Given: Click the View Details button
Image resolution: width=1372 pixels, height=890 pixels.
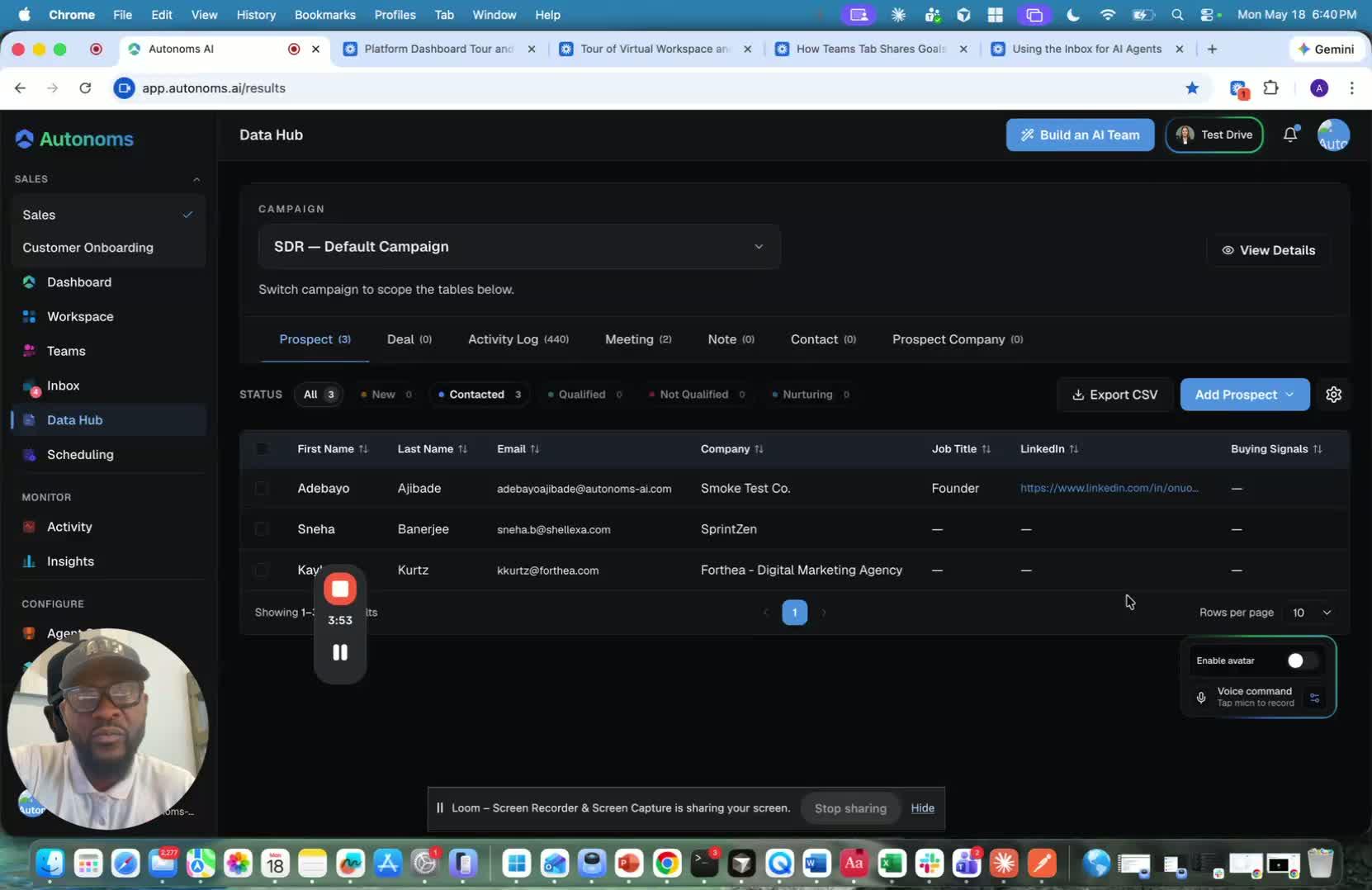Looking at the screenshot, I should pyautogui.click(x=1269, y=250).
